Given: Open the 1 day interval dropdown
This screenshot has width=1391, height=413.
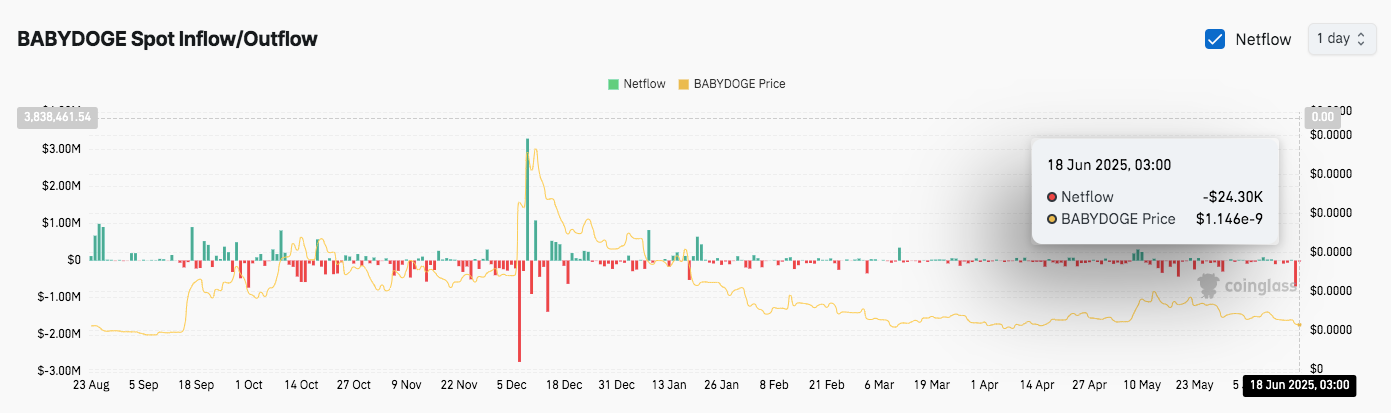Looking at the screenshot, I should [x=1341, y=39].
